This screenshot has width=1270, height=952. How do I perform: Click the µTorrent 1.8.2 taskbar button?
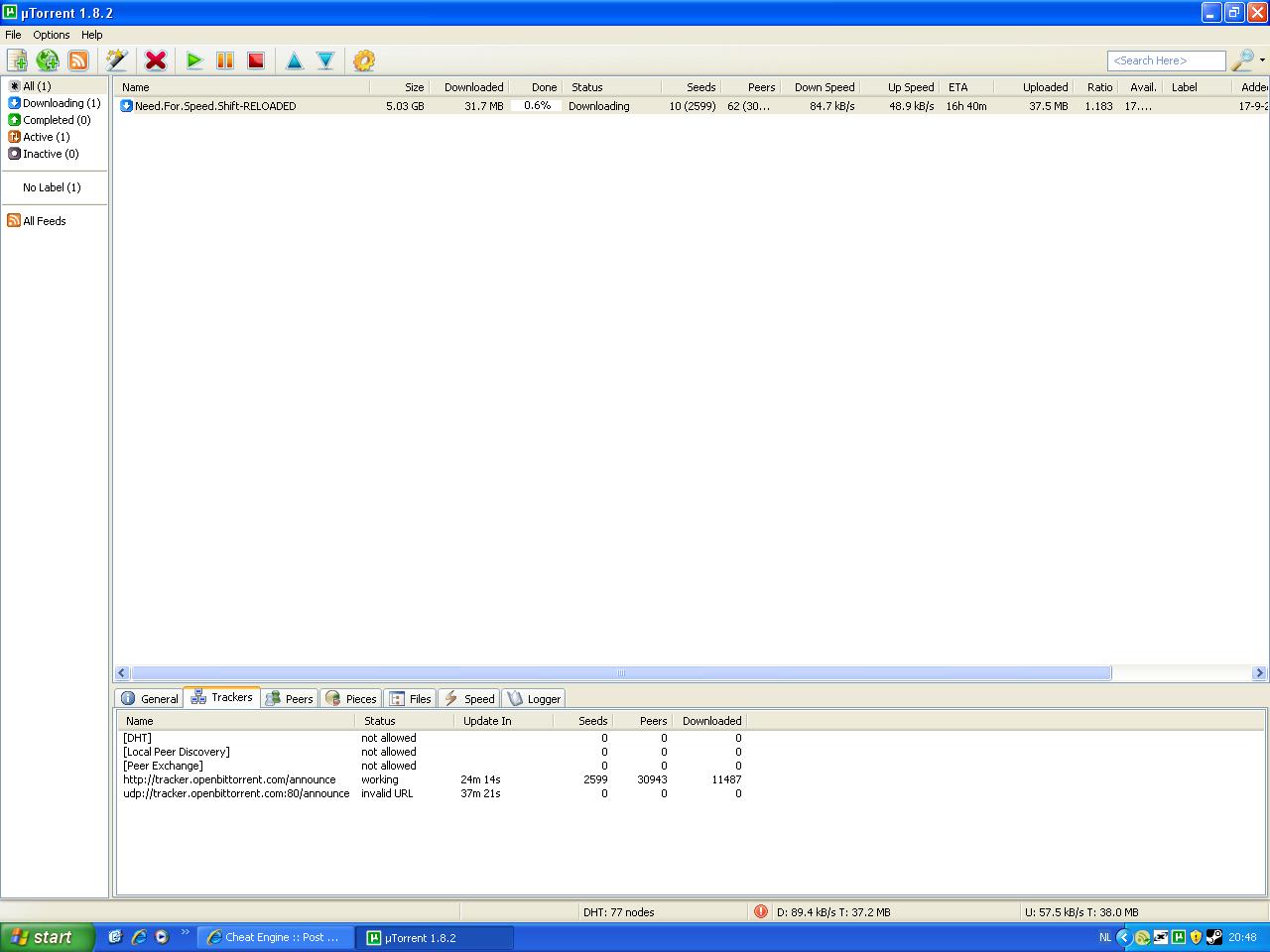[x=436, y=937]
